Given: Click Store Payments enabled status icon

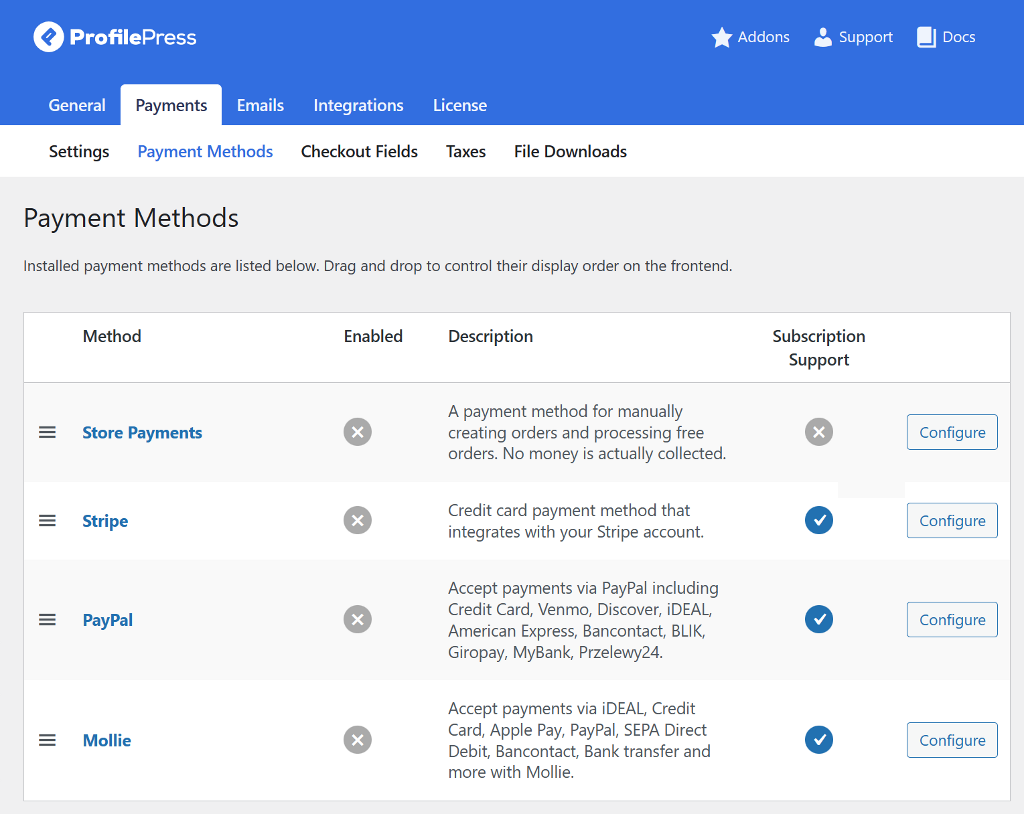Looking at the screenshot, I should 358,432.
